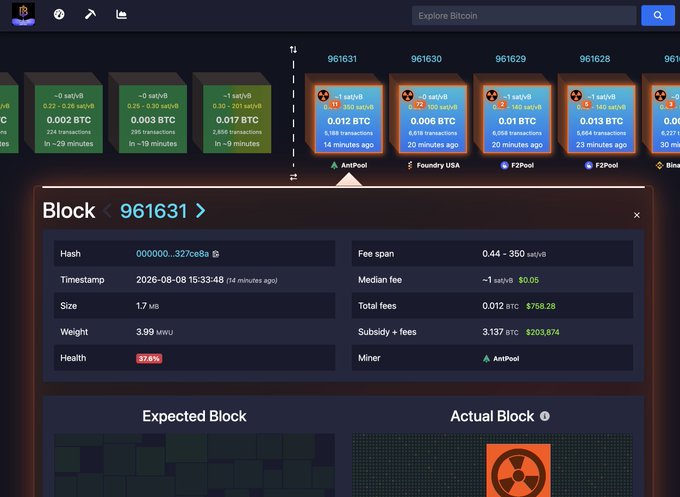Click Weight 3.99 MWU value
The image size is (680, 497).
[154, 332]
